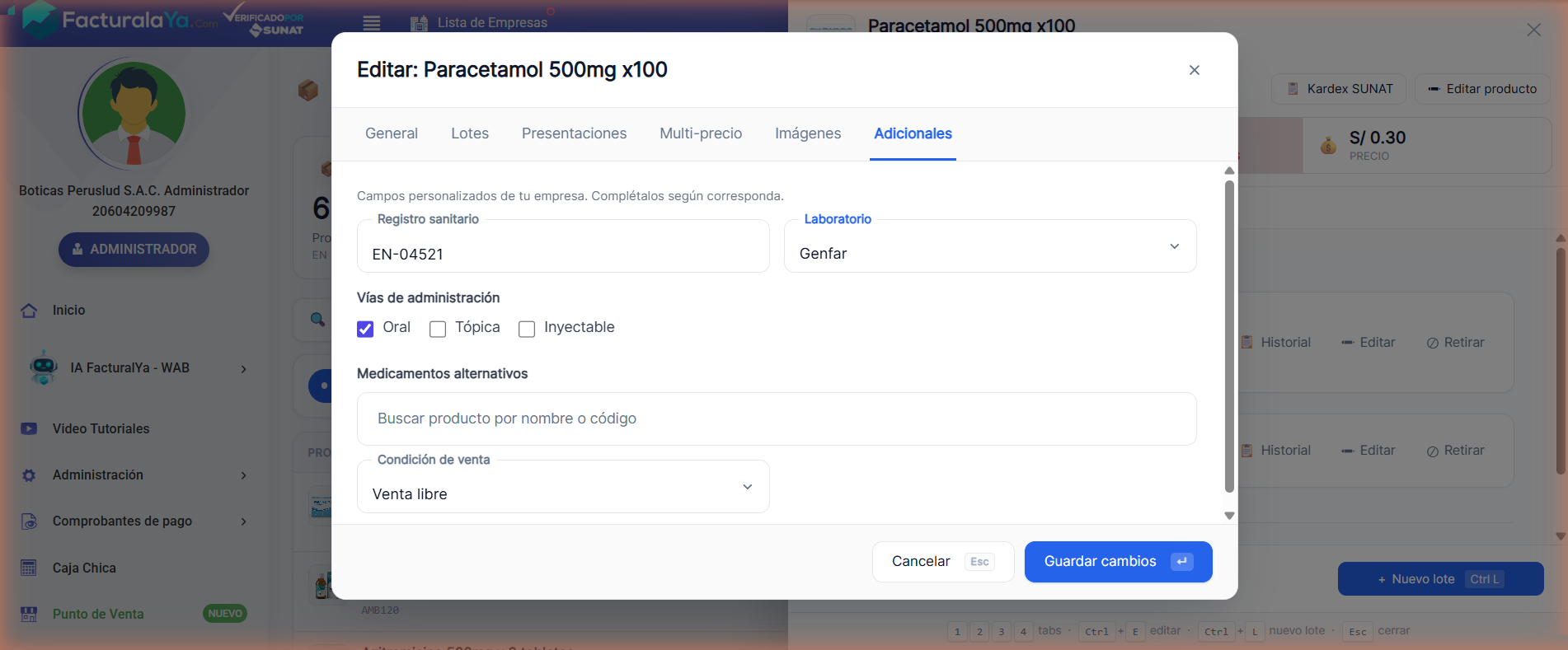Viewport: 1568px width, 650px height.
Task: Switch to the Lotes tab
Action: 470,133
